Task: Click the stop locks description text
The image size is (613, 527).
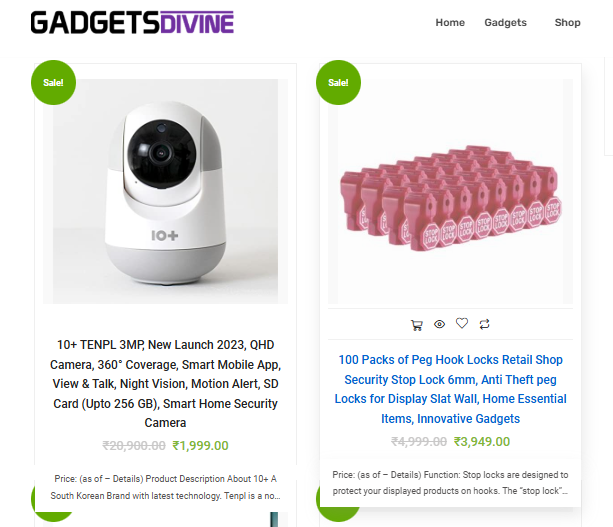Action: point(450,483)
